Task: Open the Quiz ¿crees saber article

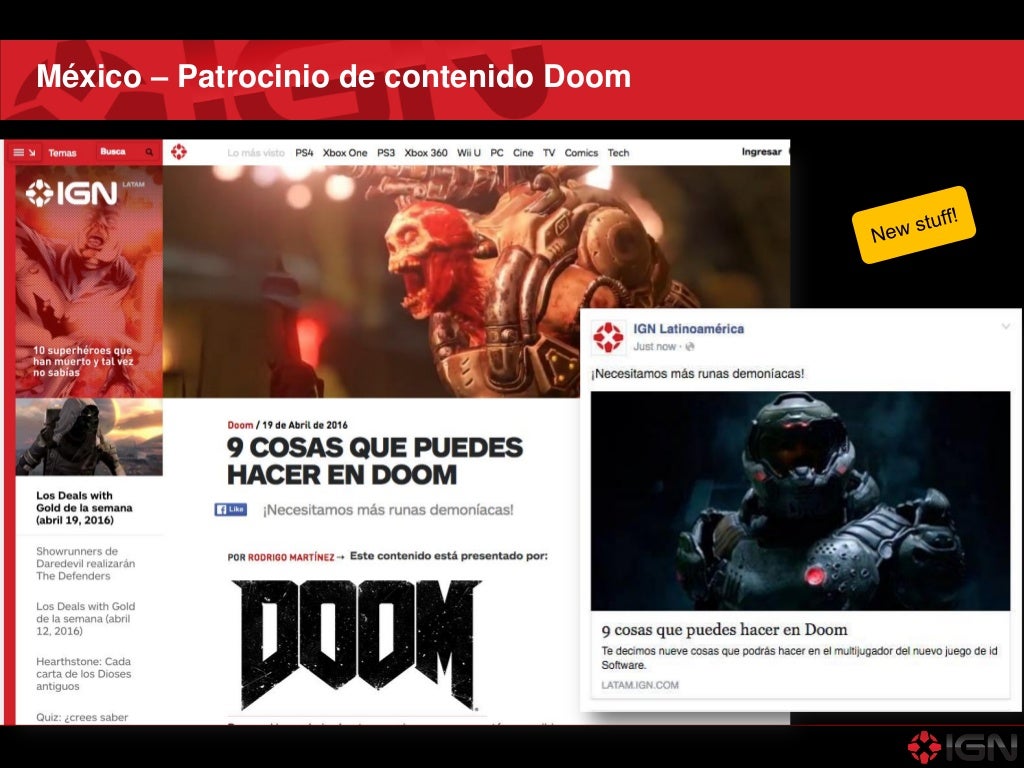Action: point(82,717)
